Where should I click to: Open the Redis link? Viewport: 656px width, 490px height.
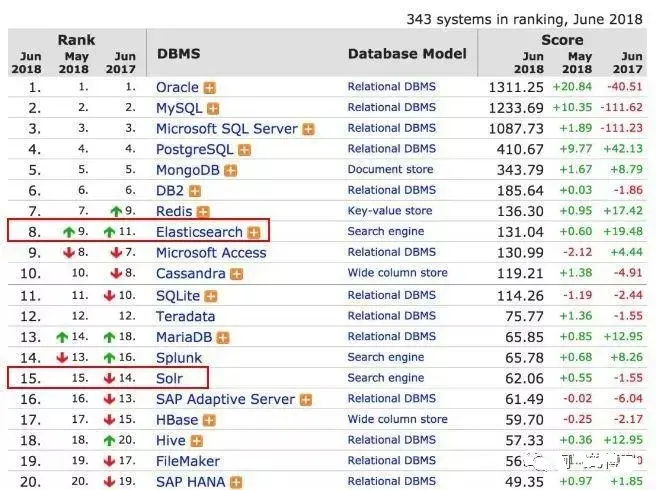click(174, 212)
